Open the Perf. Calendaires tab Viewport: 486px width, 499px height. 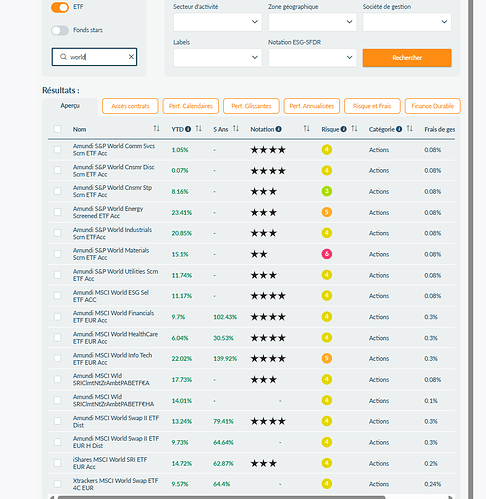coord(191,106)
